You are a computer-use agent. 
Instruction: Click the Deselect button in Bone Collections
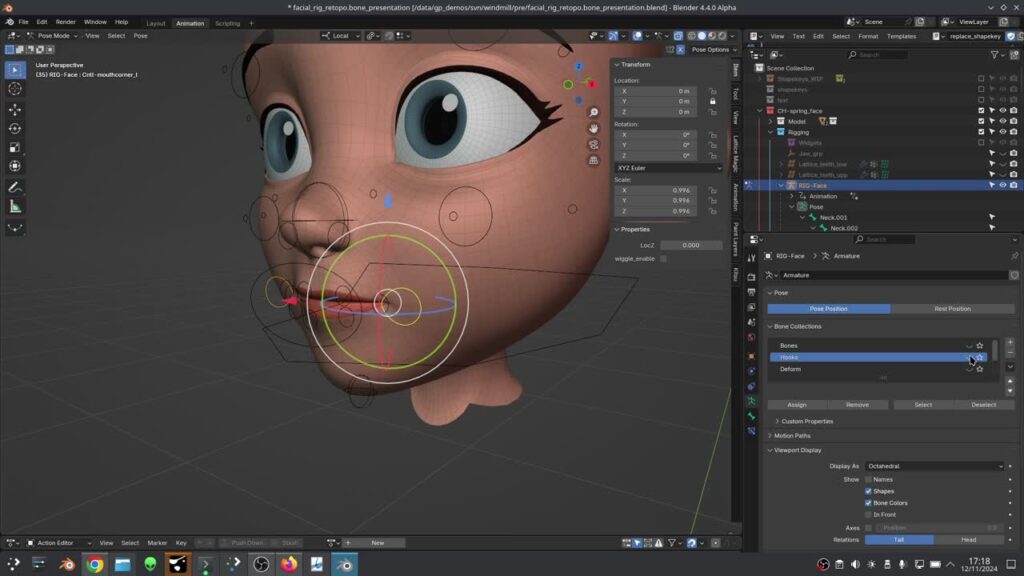click(985, 404)
